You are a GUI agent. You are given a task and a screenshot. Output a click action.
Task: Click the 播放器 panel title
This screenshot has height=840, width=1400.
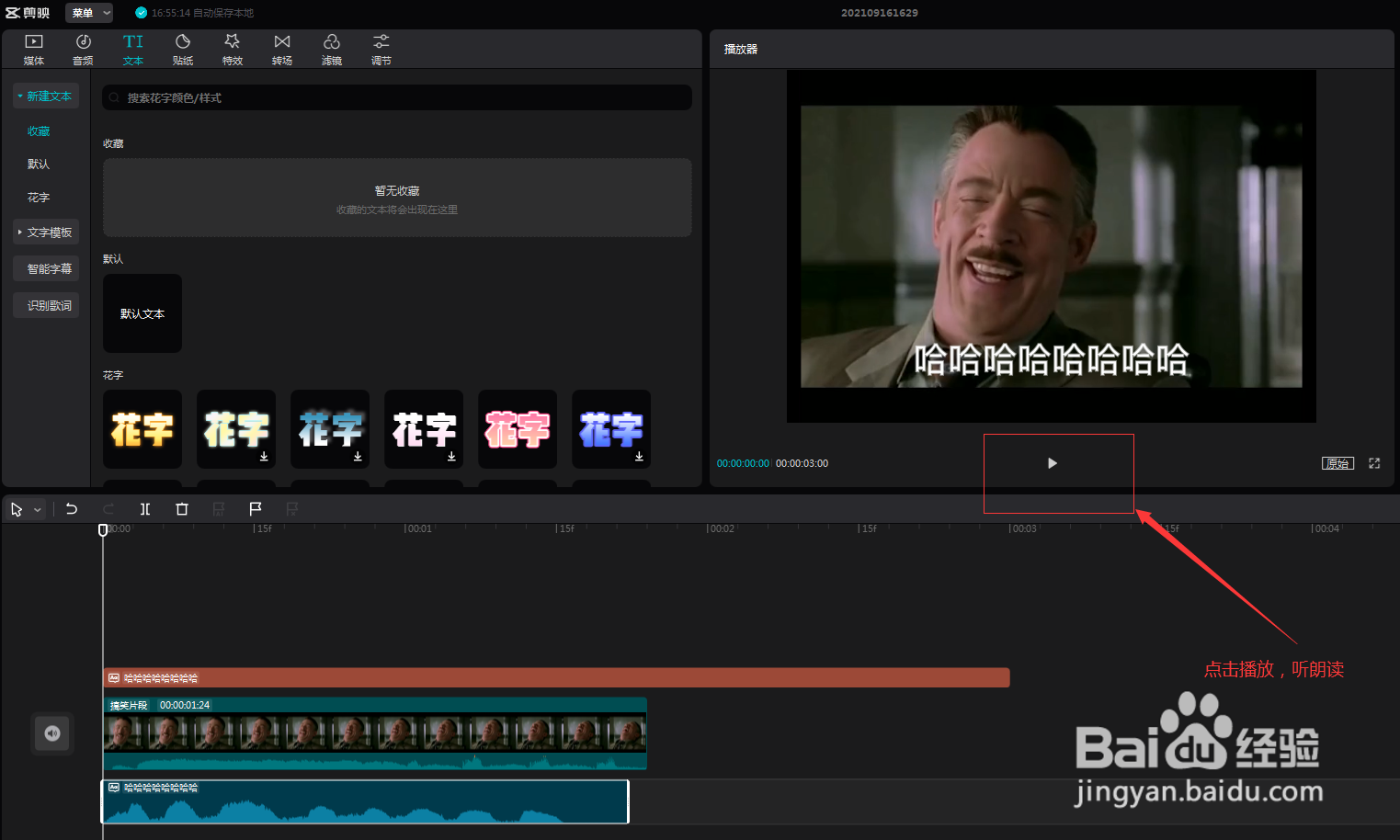tap(741, 50)
